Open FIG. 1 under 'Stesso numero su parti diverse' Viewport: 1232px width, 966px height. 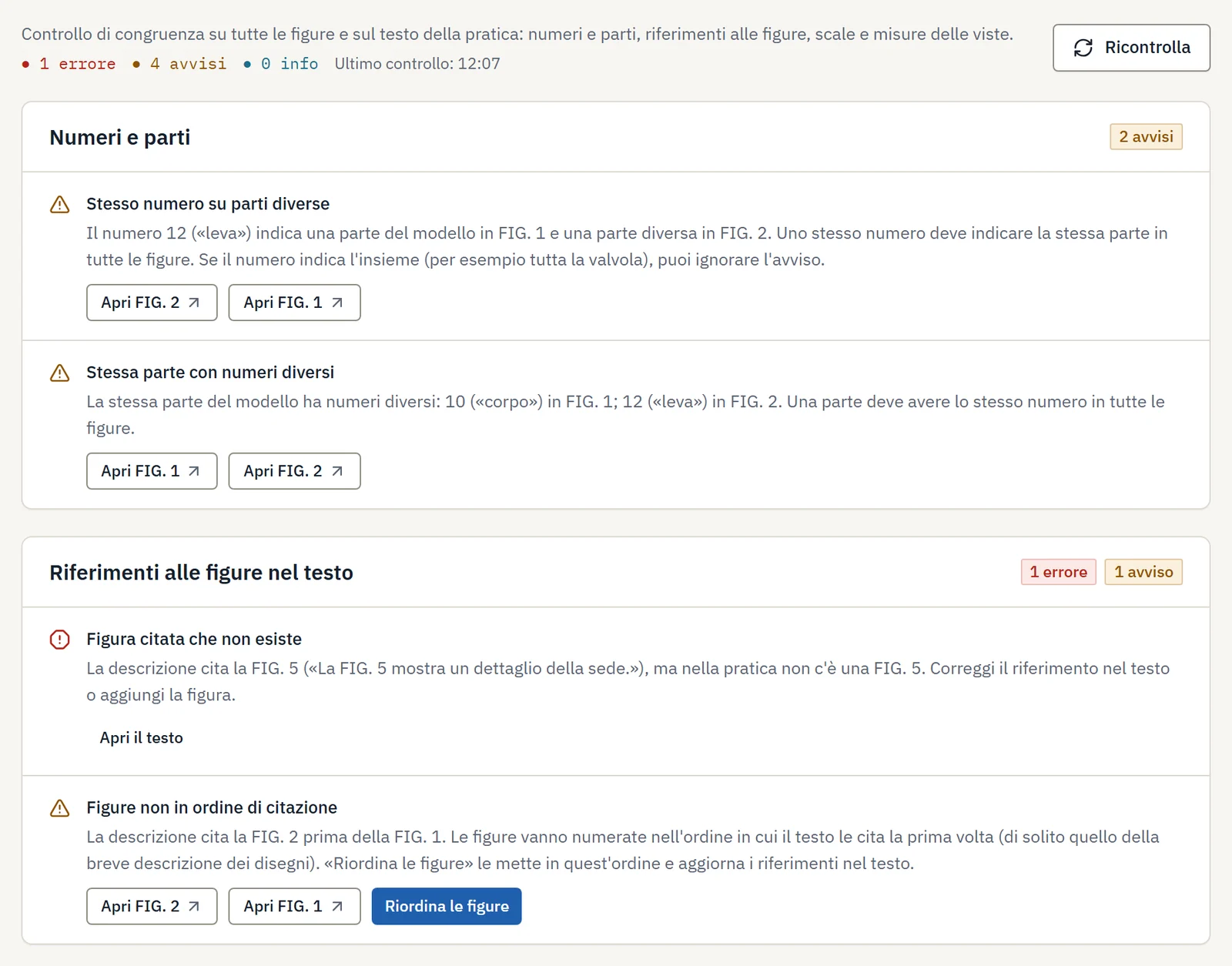294,303
